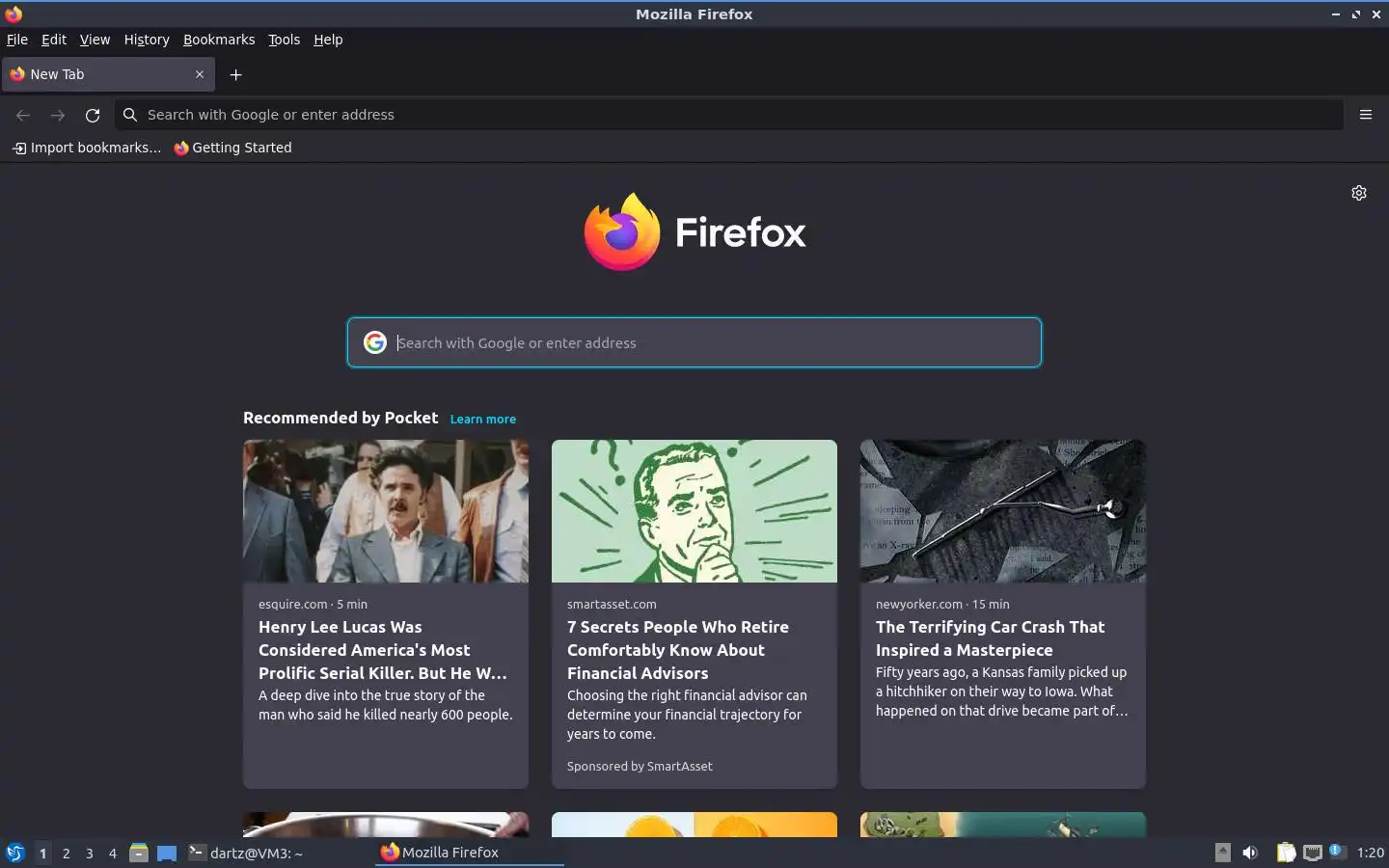This screenshot has width=1389, height=868.
Task: Click the newyorker.com source text
Action: (x=919, y=605)
